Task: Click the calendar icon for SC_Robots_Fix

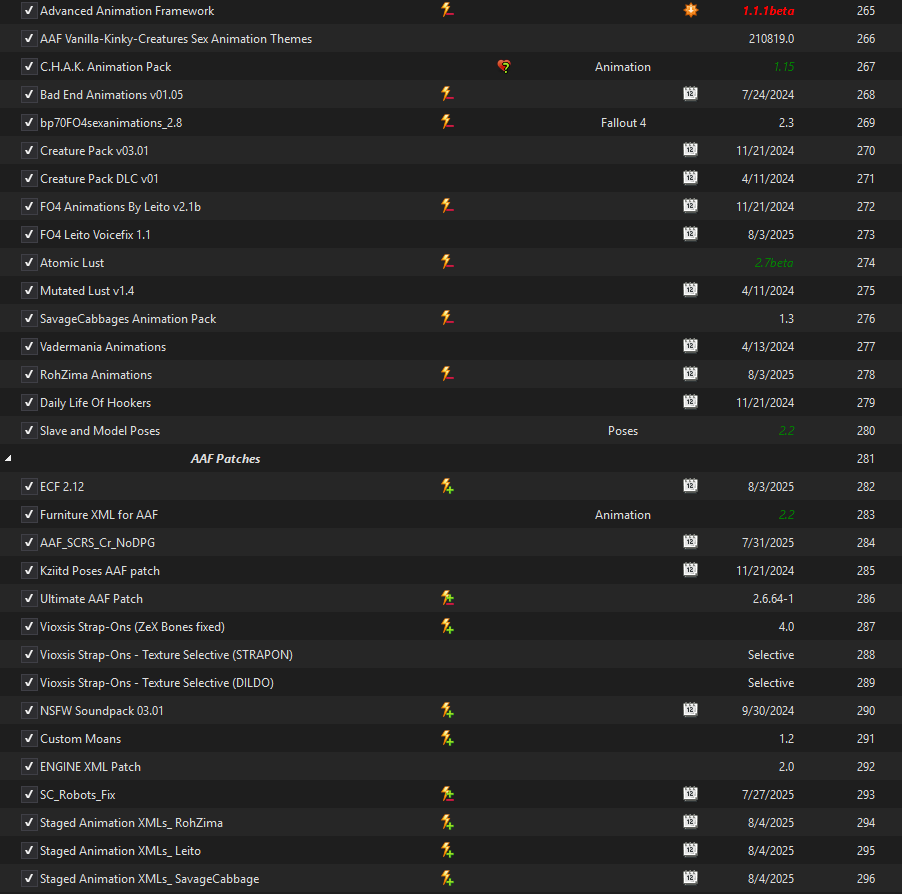Action: coord(690,794)
